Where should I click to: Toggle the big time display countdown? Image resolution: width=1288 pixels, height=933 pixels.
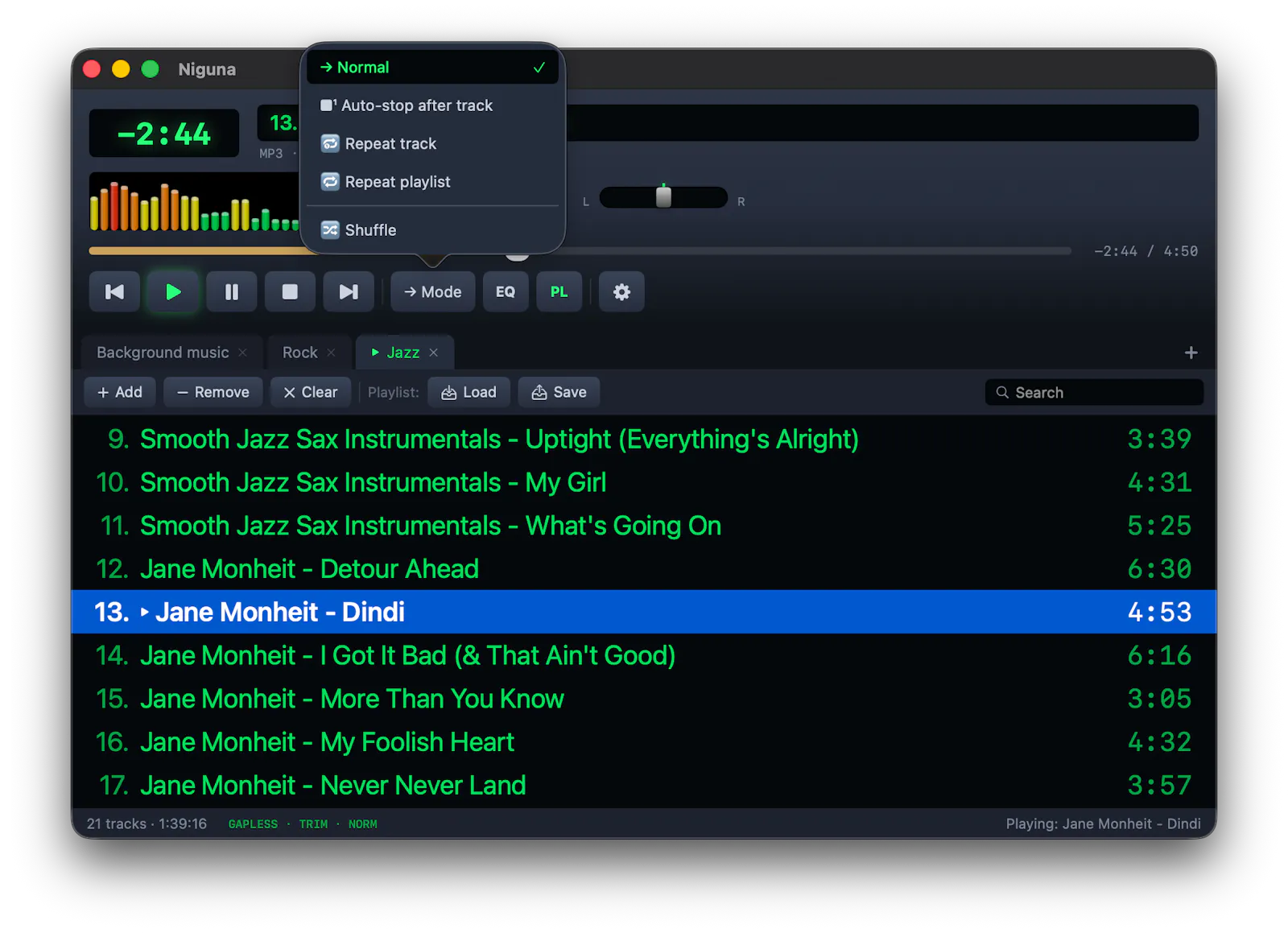(x=164, y=134)
